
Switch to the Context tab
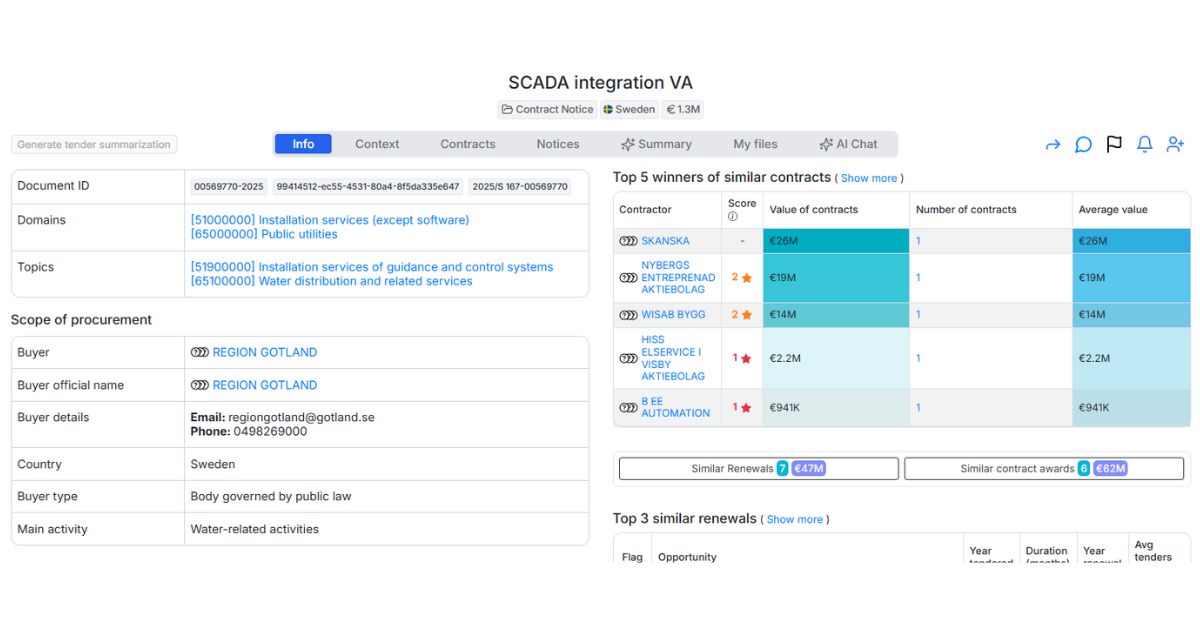pyautogui.click(x=377, y=144)
